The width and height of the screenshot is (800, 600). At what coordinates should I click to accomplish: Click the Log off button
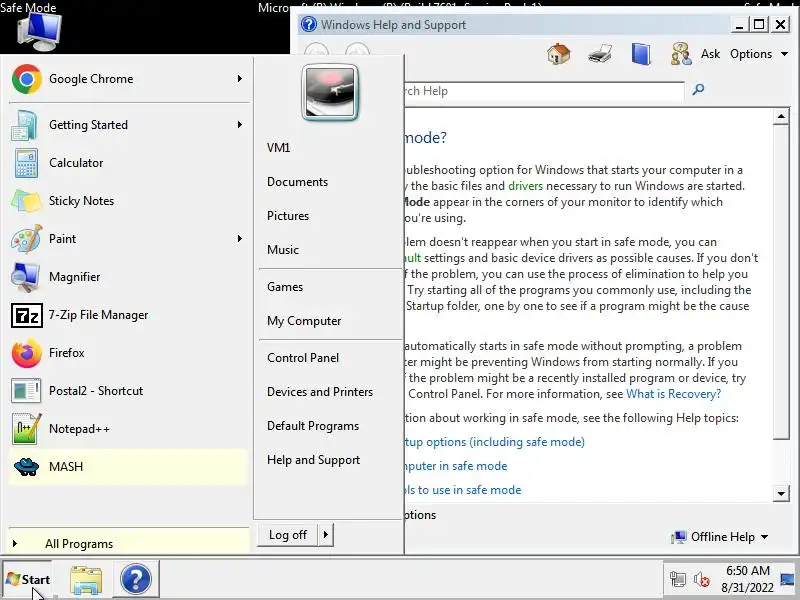[x=288, y=535]
